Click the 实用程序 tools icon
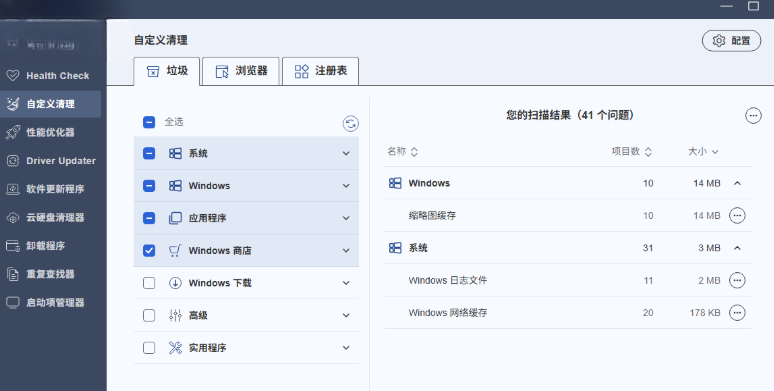774x391 pixels. coord(175,348)
